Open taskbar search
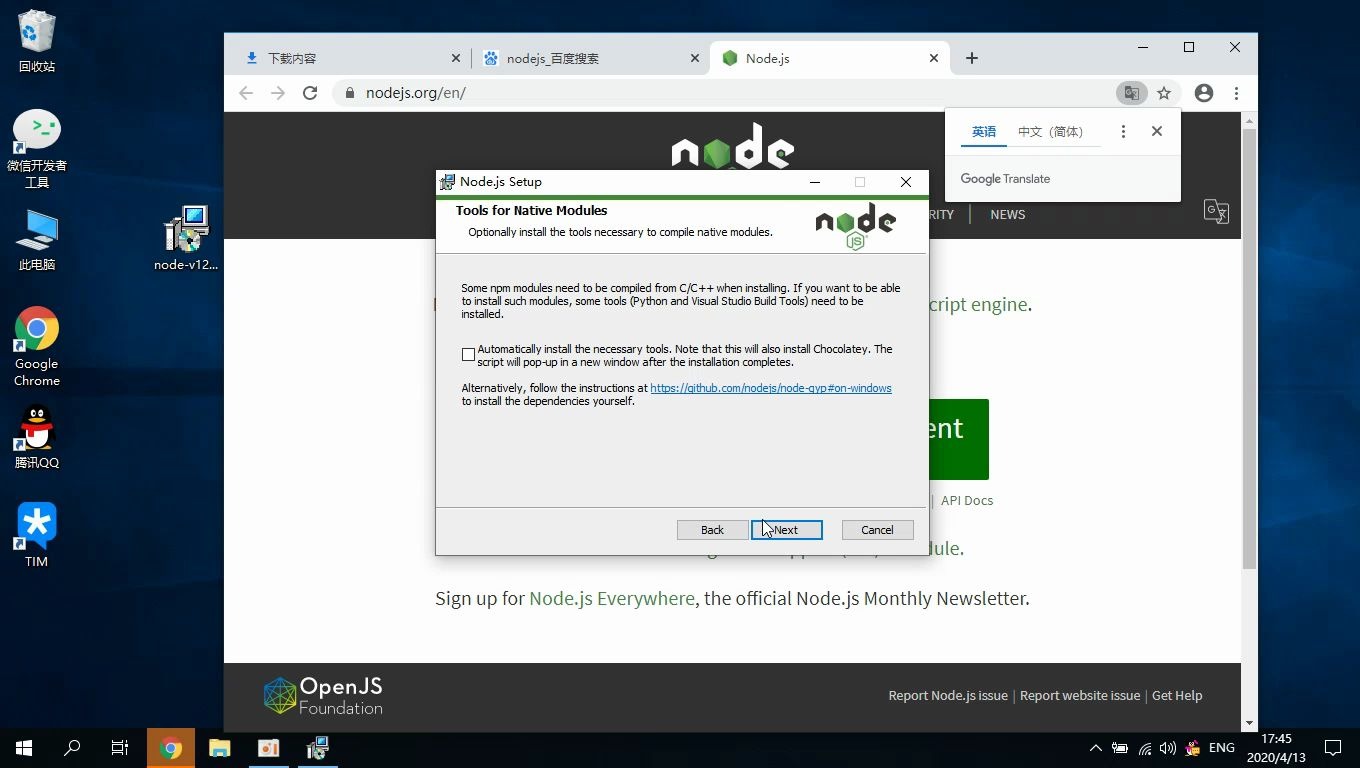This screenshot has width=1360, height=768. click(x=72, y=748)
